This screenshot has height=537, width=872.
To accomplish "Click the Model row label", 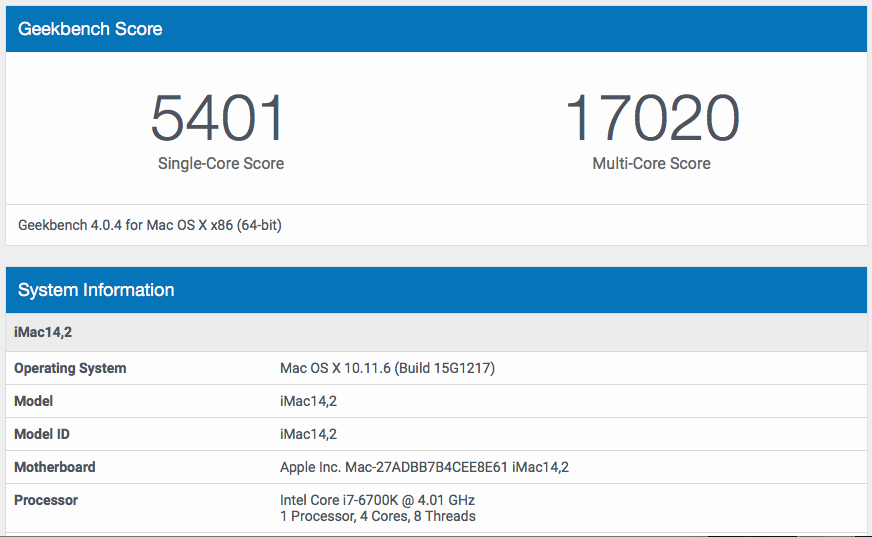I will click(33, 401).
